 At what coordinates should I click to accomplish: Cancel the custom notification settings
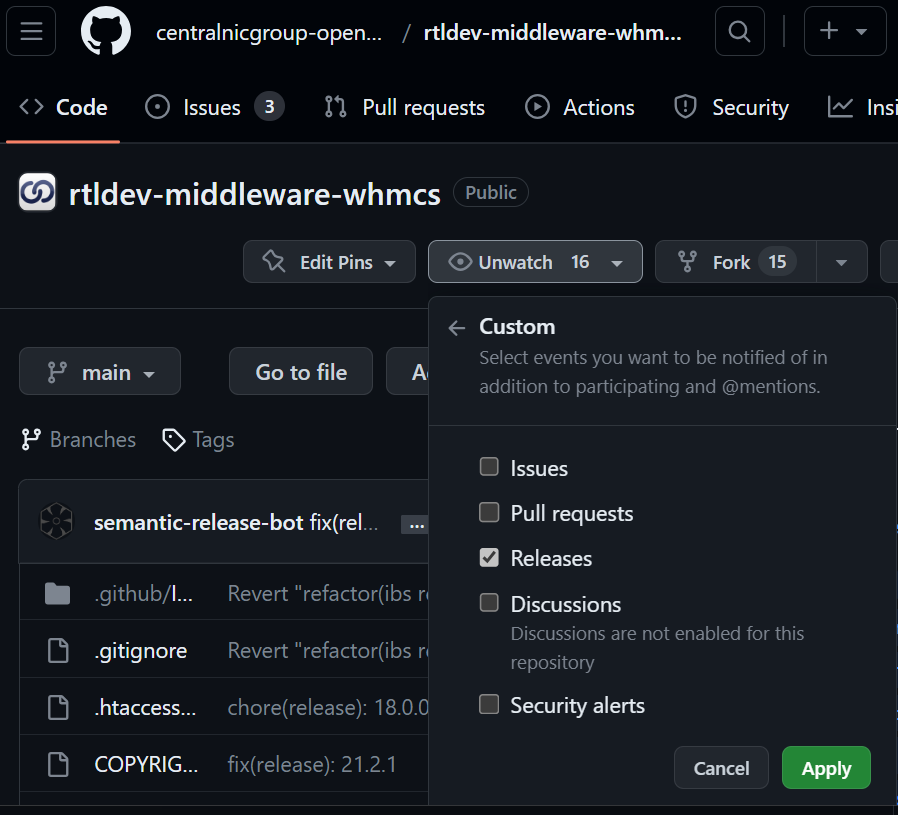tap(721, 767)
